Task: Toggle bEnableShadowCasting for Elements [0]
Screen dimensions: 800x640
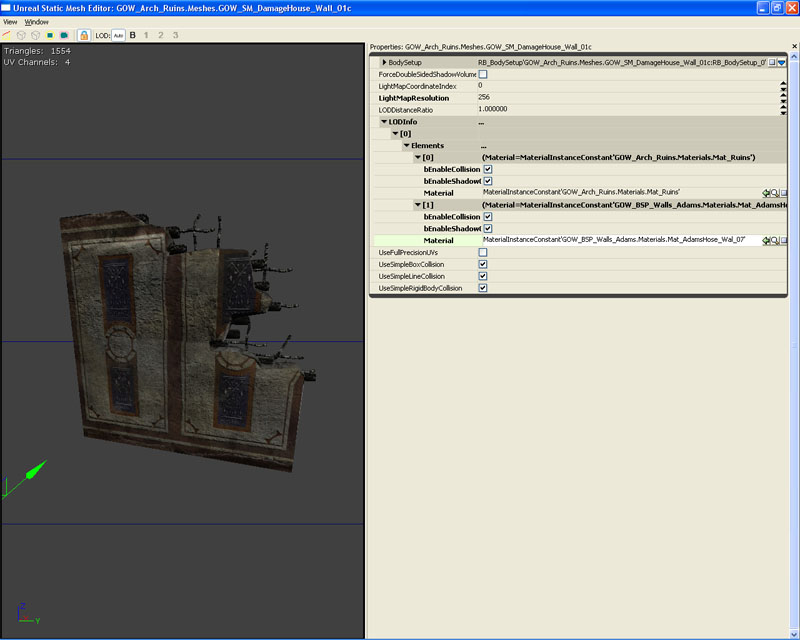Action: pyautogui.click(x=488, y=181)
